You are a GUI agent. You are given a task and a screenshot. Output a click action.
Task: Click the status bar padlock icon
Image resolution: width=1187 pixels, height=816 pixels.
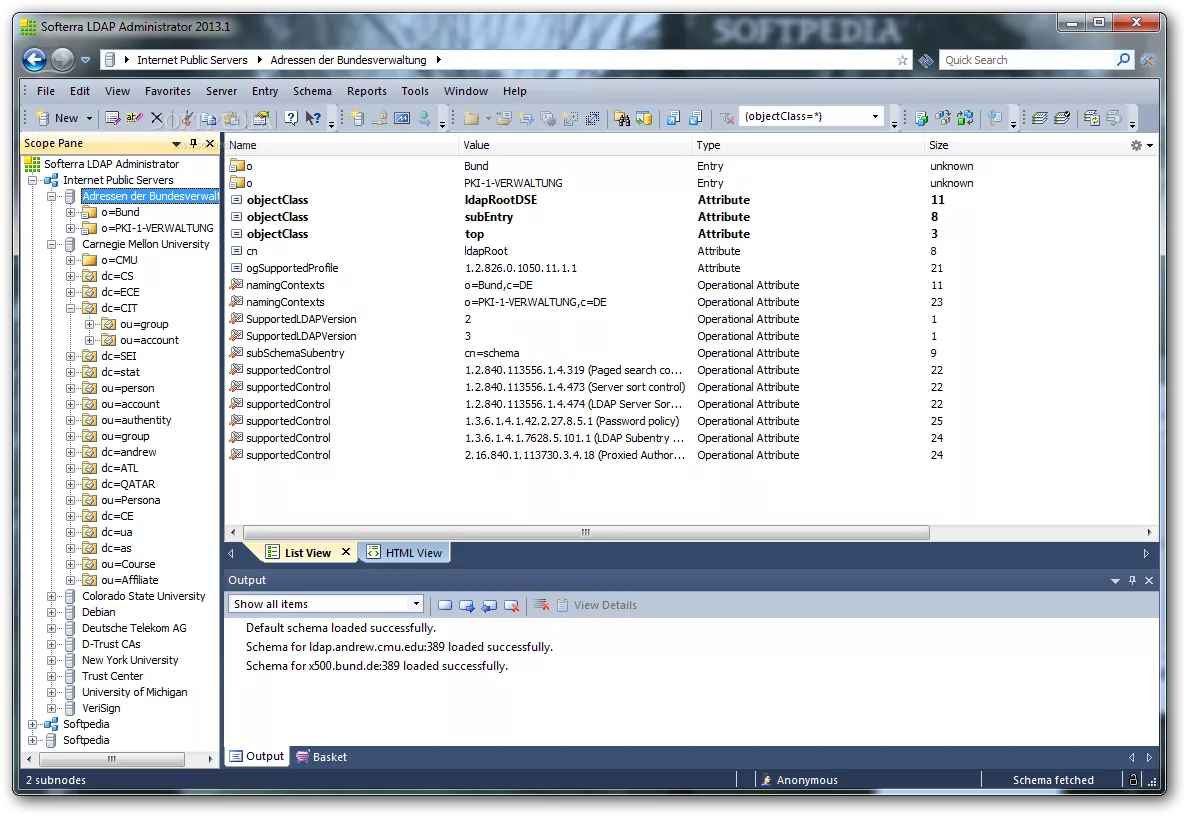pos(1133,780)
